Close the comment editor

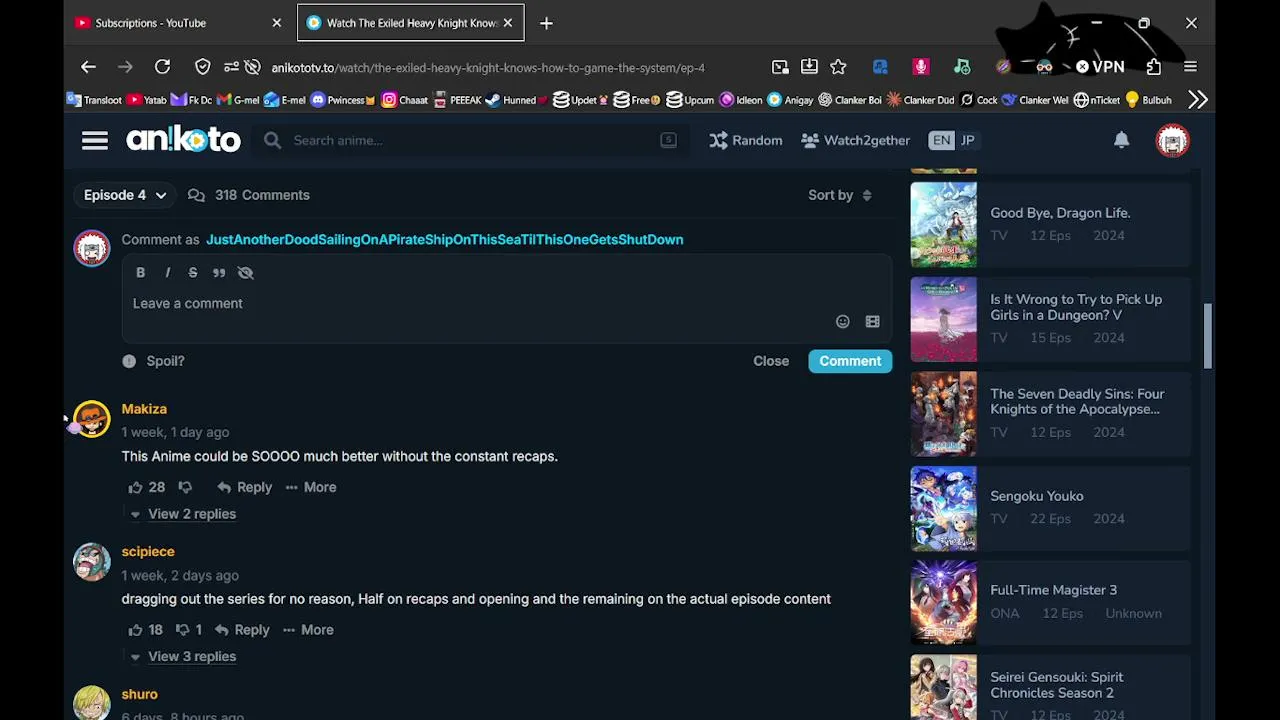point(771,361)
